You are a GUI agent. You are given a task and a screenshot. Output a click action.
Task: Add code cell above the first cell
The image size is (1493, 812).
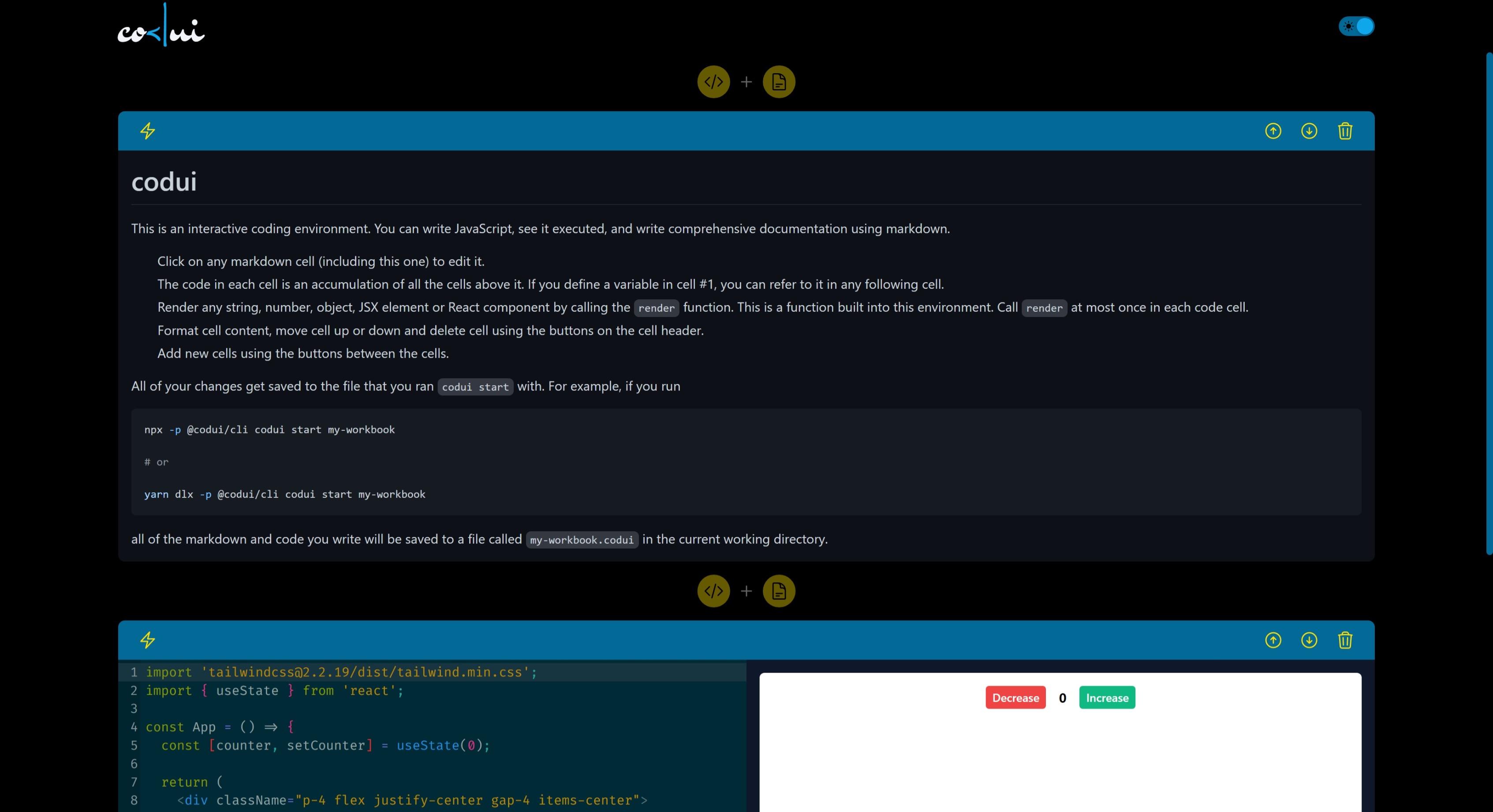pyautogui.click(x=713, y=82)
